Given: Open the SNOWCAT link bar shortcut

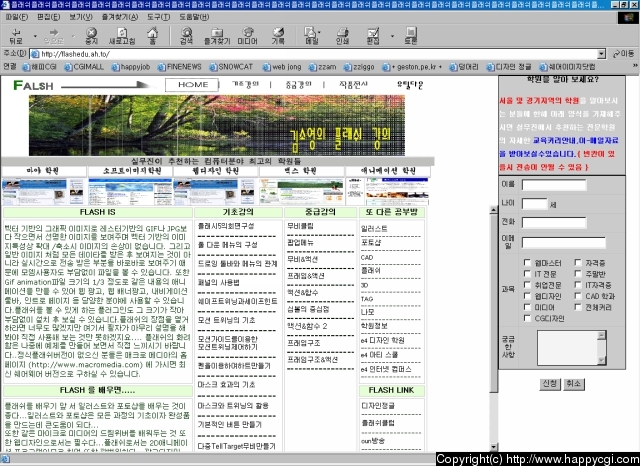Looking at the screenshot, I should pyautogui.click(x=231, y=67).
